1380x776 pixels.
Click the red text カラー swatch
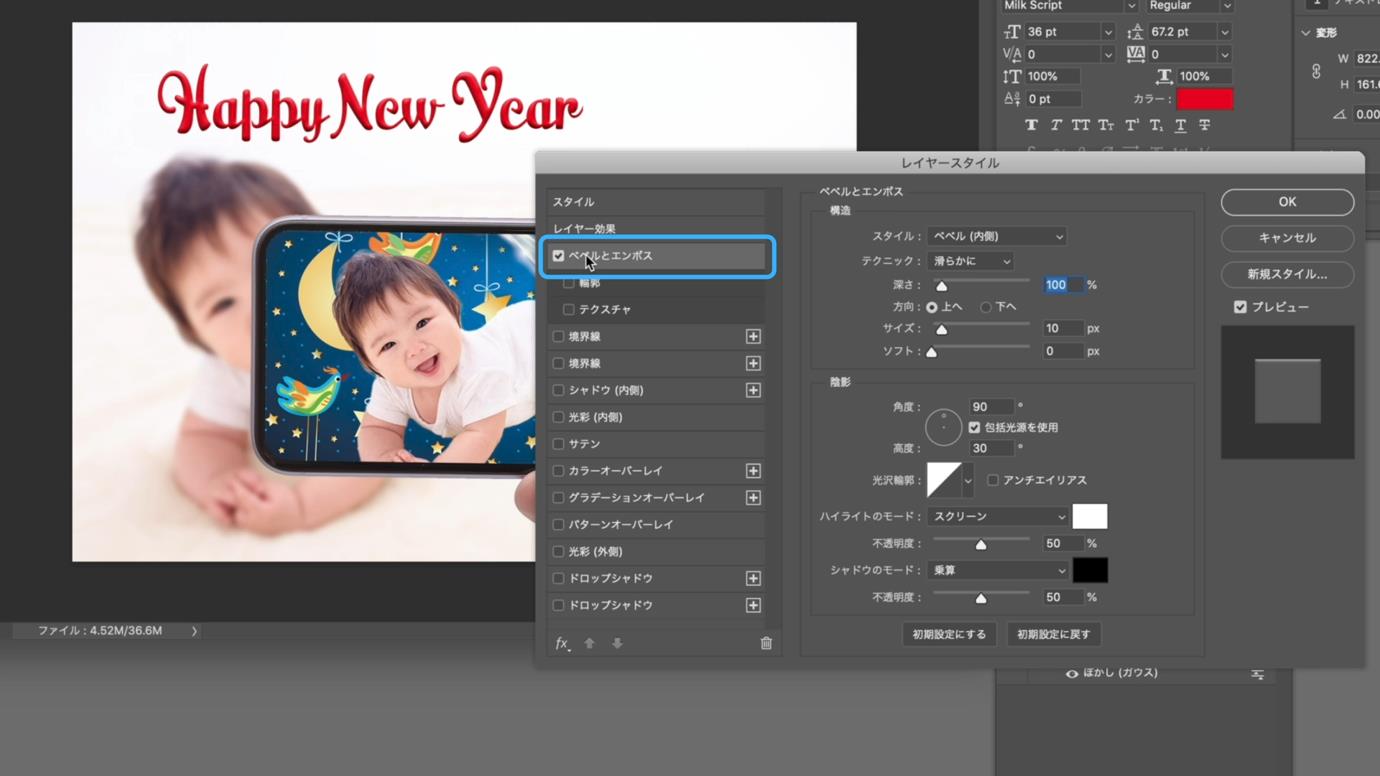coord(1205,99)
